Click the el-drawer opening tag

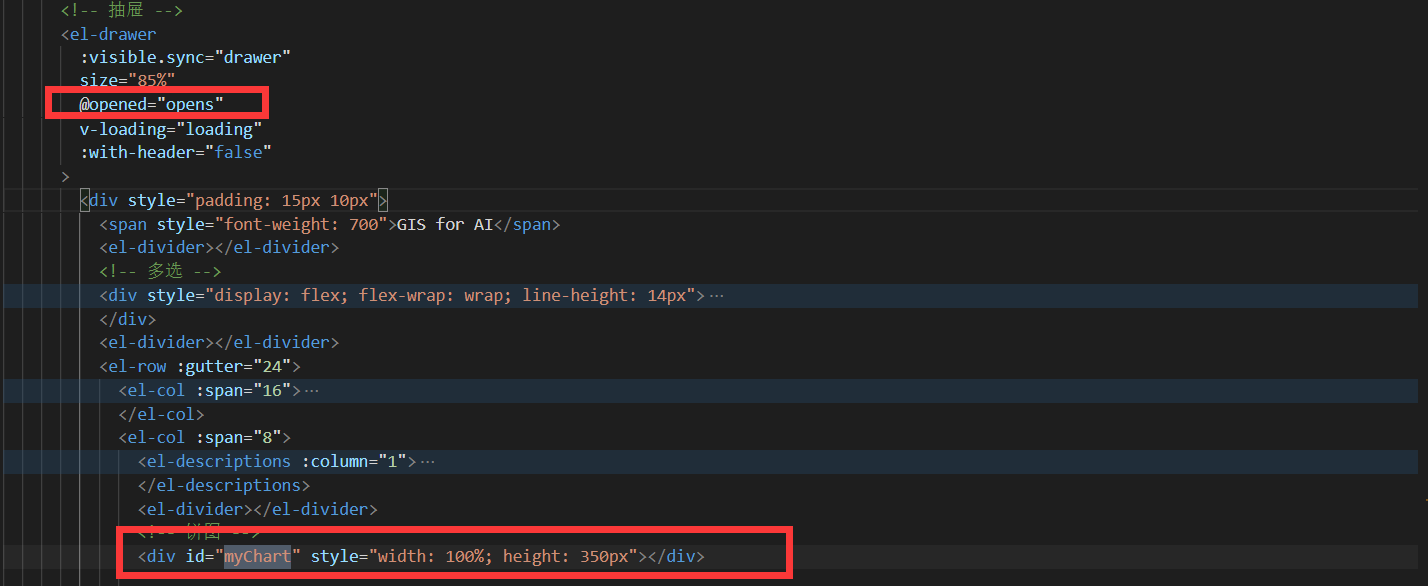tap(108, 33)
